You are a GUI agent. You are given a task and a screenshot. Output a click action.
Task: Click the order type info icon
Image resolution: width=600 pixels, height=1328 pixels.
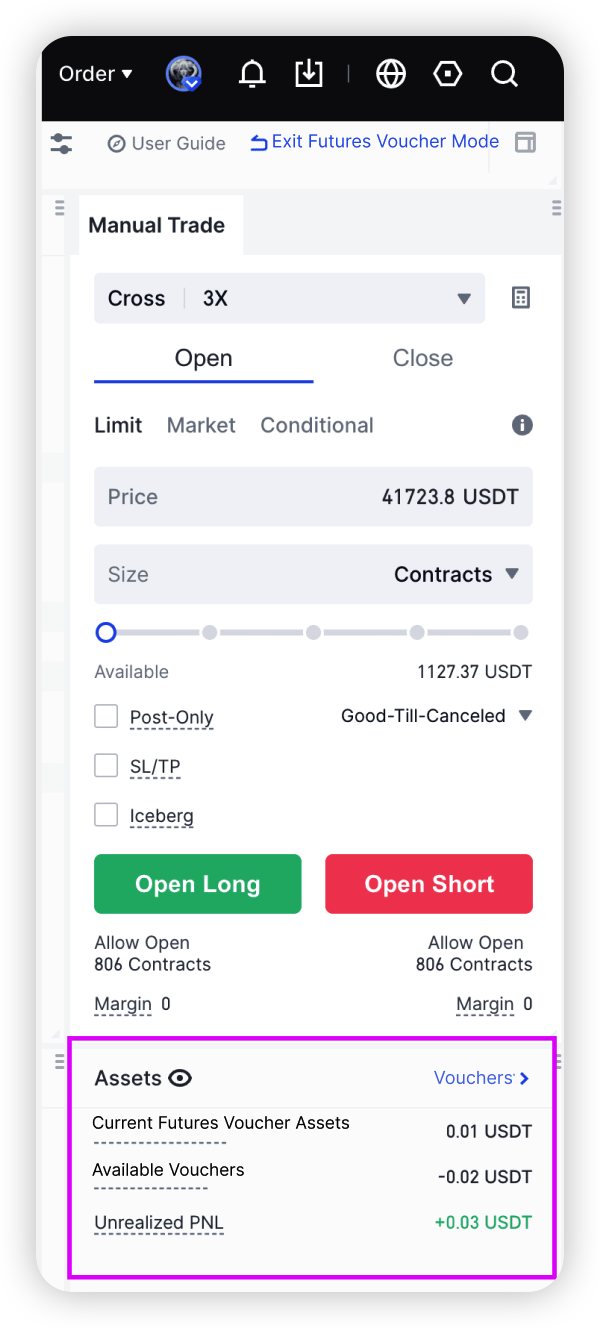[522, 425]
